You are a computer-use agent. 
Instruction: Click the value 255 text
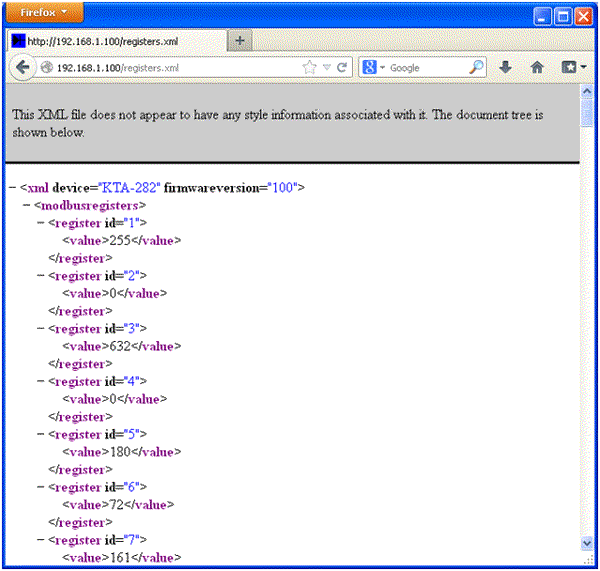[x=120, y=240]
